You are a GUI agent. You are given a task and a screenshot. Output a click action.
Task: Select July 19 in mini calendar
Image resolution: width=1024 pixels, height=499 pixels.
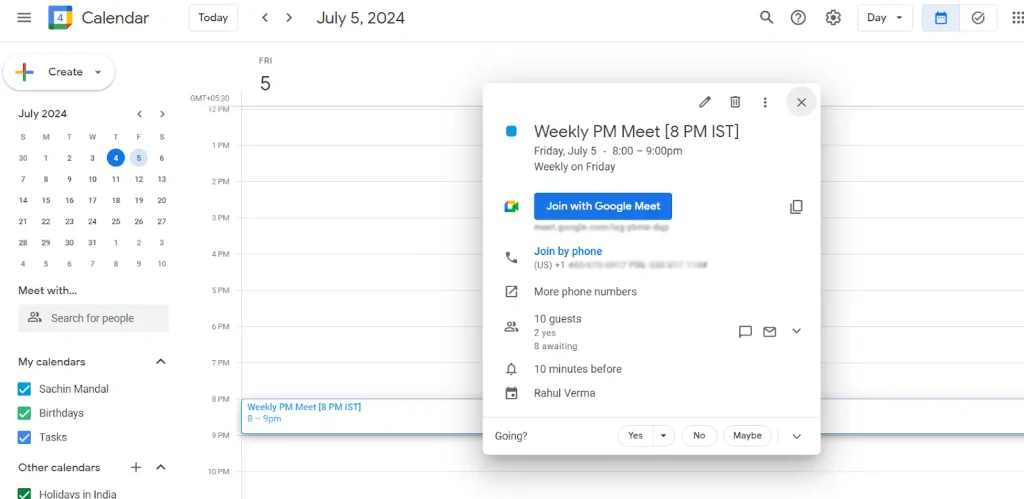138,201
